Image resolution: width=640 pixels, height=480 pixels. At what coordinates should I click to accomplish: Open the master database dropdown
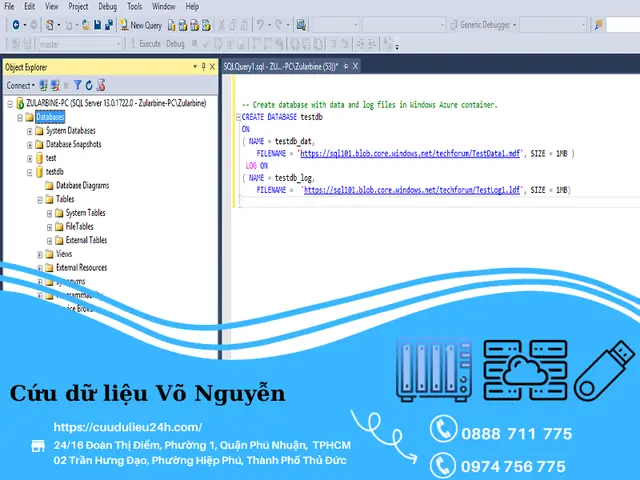click(x=80, y=44)
